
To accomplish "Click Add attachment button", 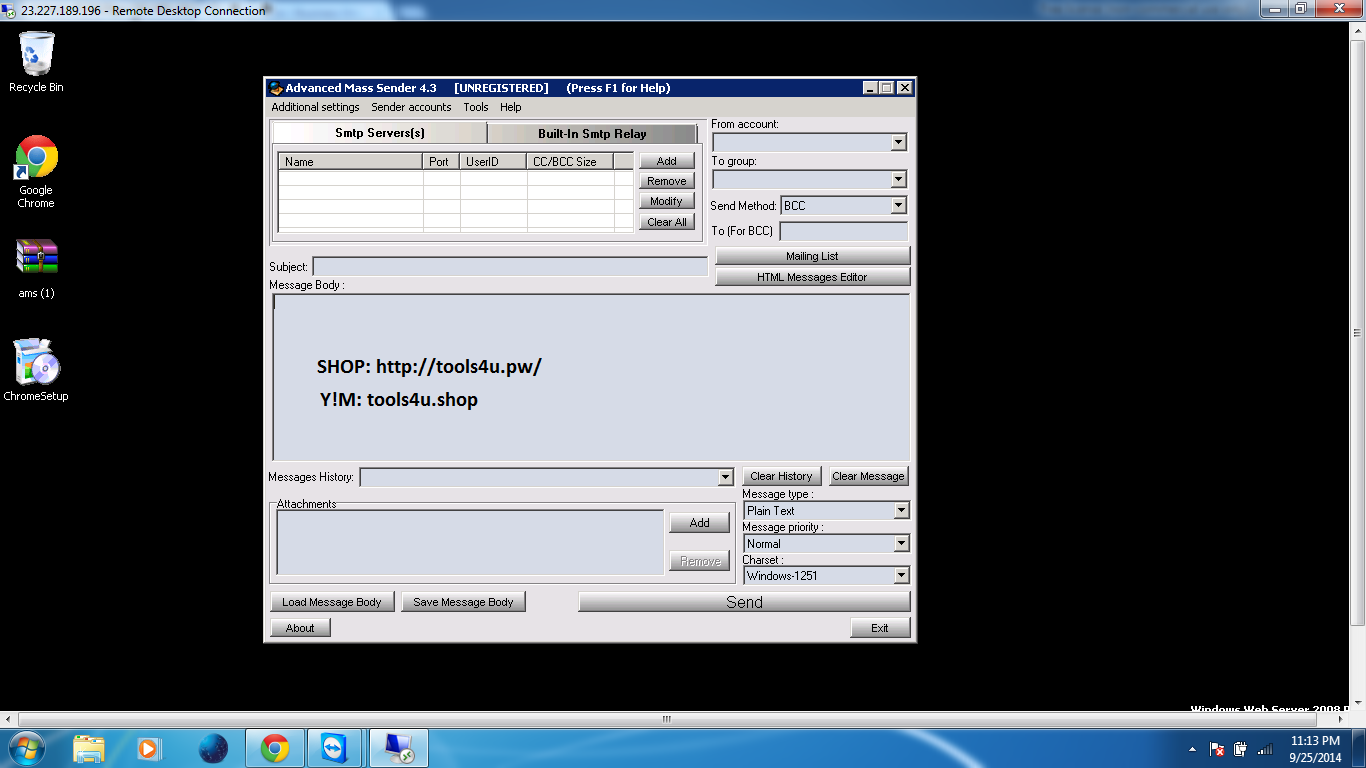I will tap(699, 523).
